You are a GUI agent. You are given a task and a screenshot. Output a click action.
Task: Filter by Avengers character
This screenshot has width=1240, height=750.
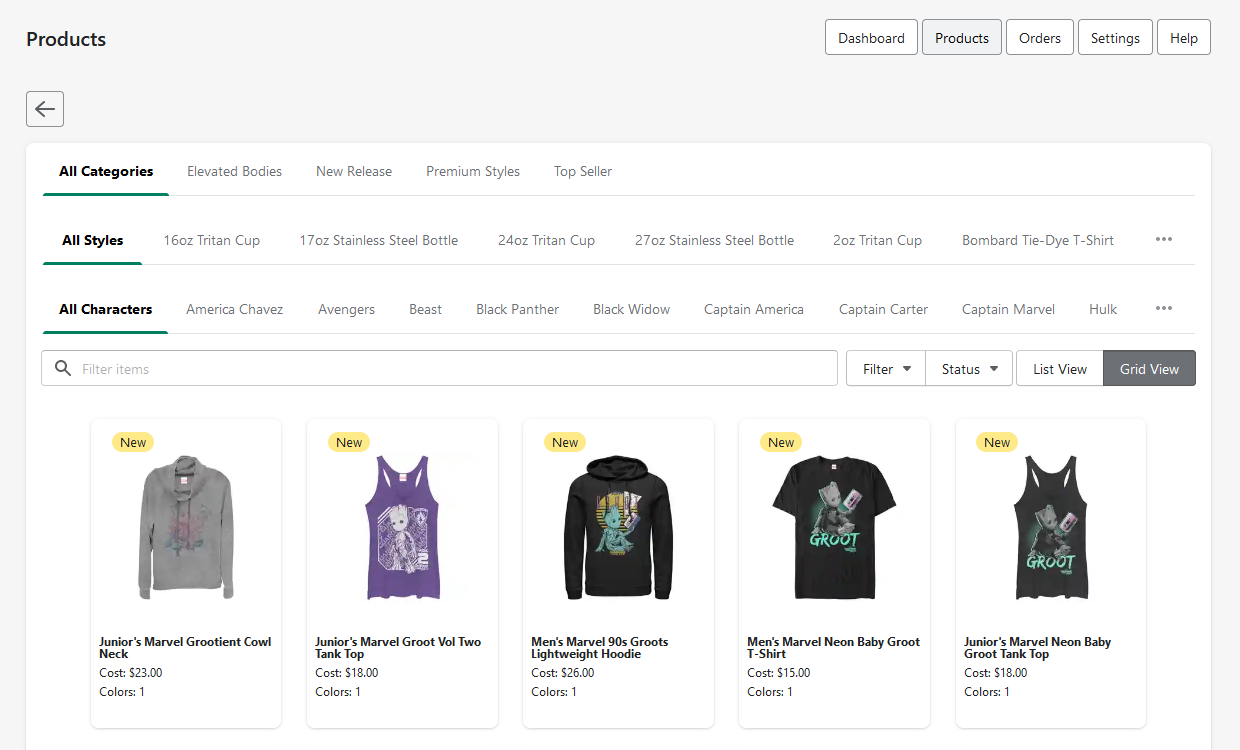pos(346,309)
